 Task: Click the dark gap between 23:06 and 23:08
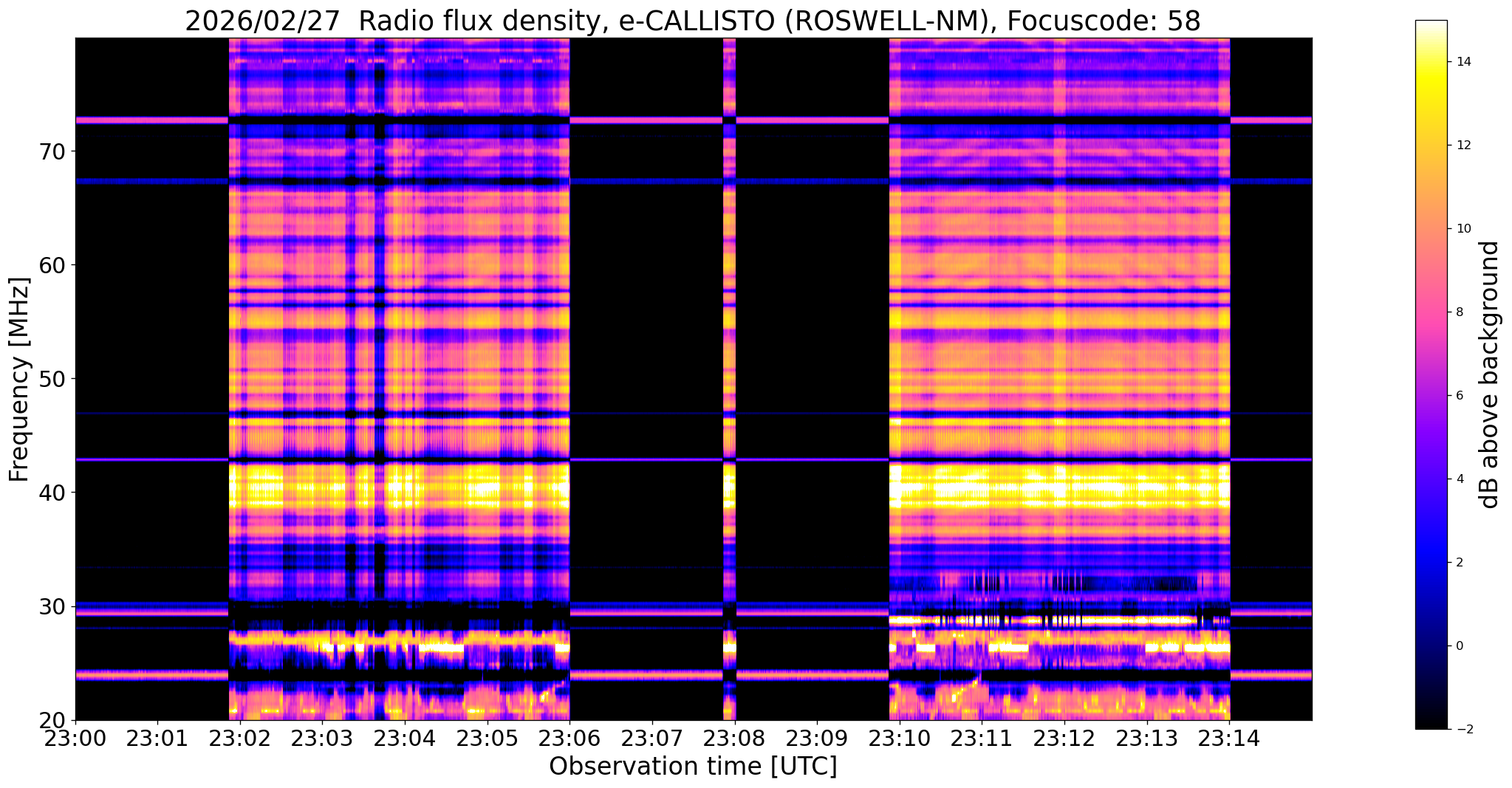646,379
